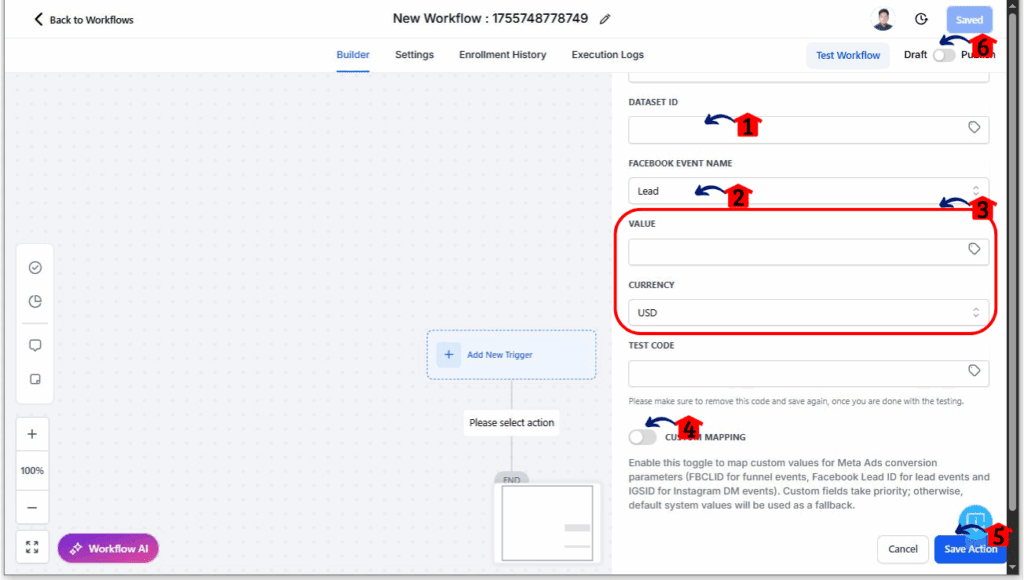This screenshot has height=580, width=1024.
Task: Go back to Workflows
Action: click(x=84, y=20)
